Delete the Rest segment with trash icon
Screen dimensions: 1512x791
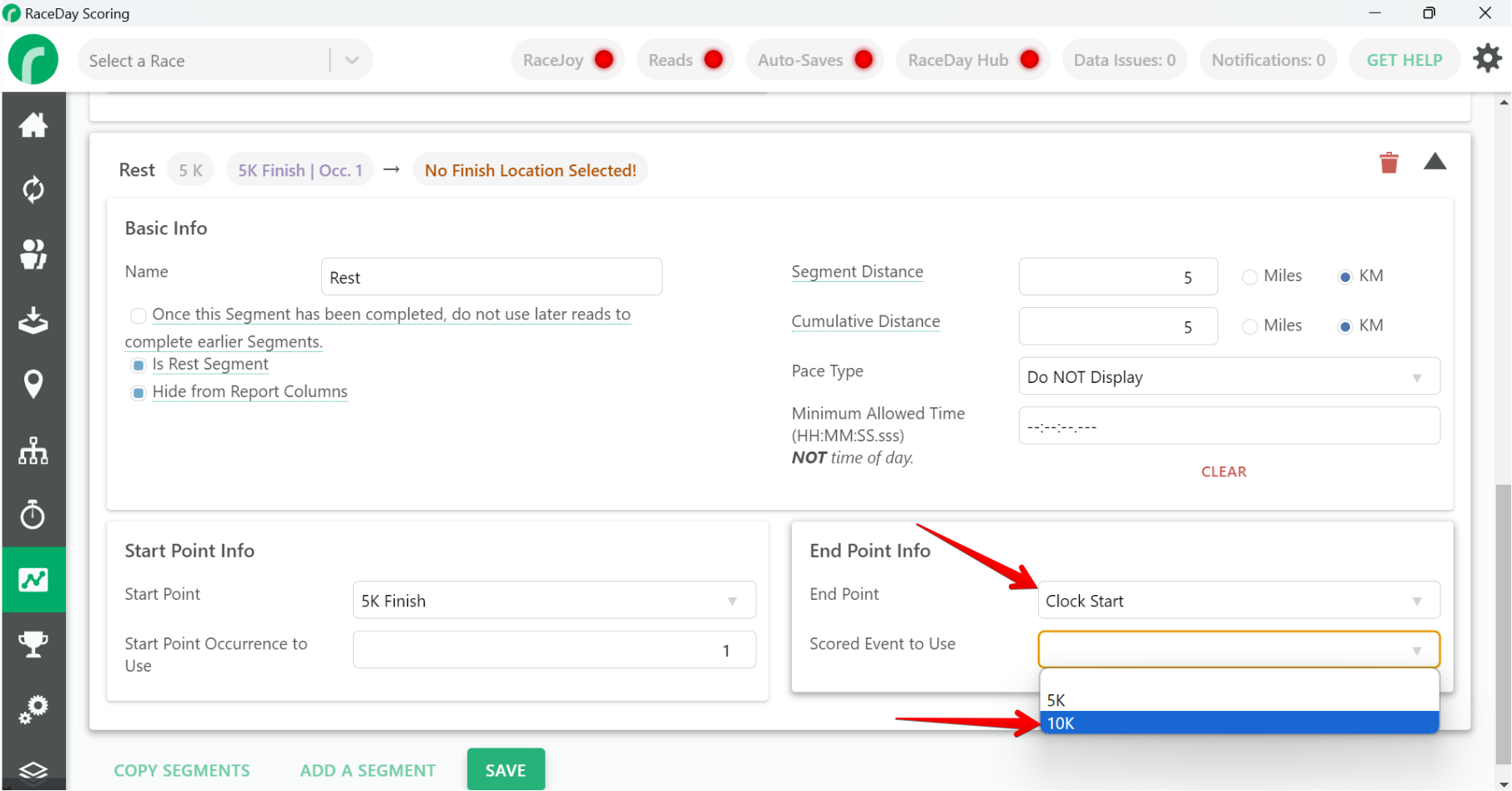pos(1389,163)
